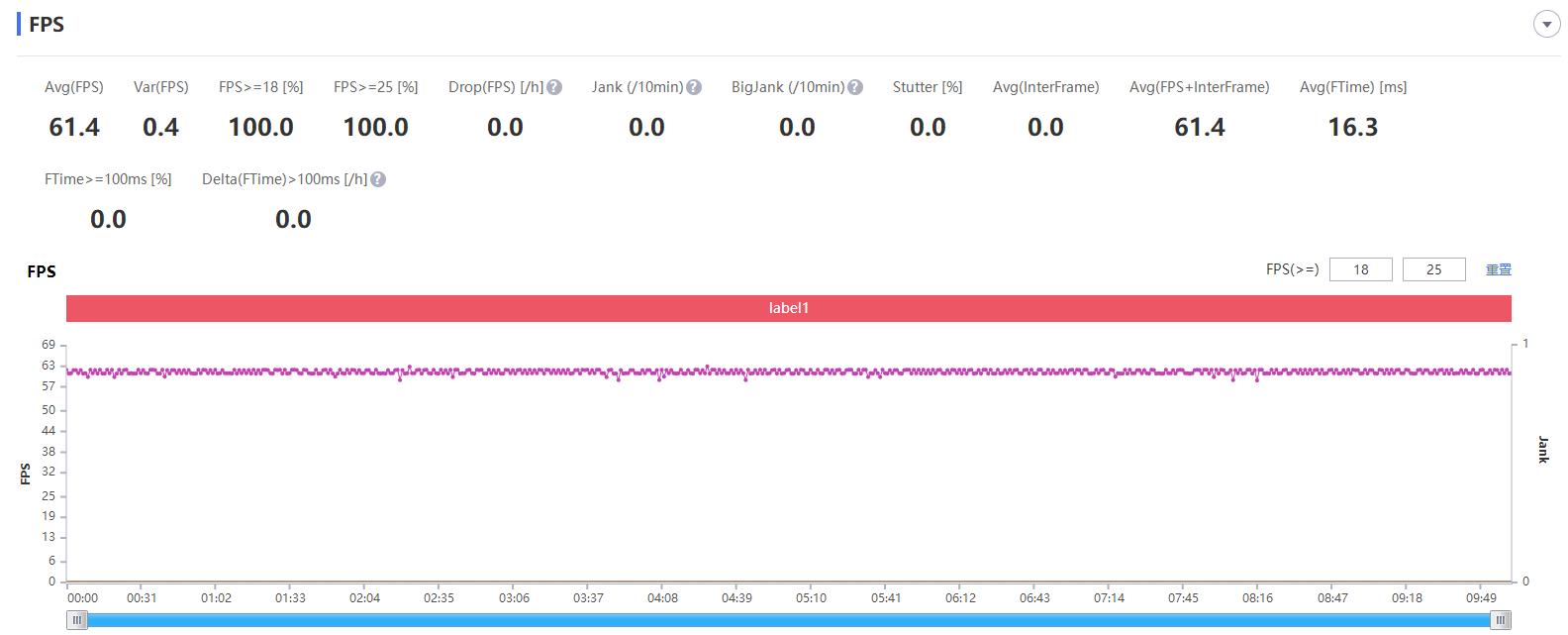Grab the right handle of the time range slider

pyautogui.click(x=1501, y=620)
